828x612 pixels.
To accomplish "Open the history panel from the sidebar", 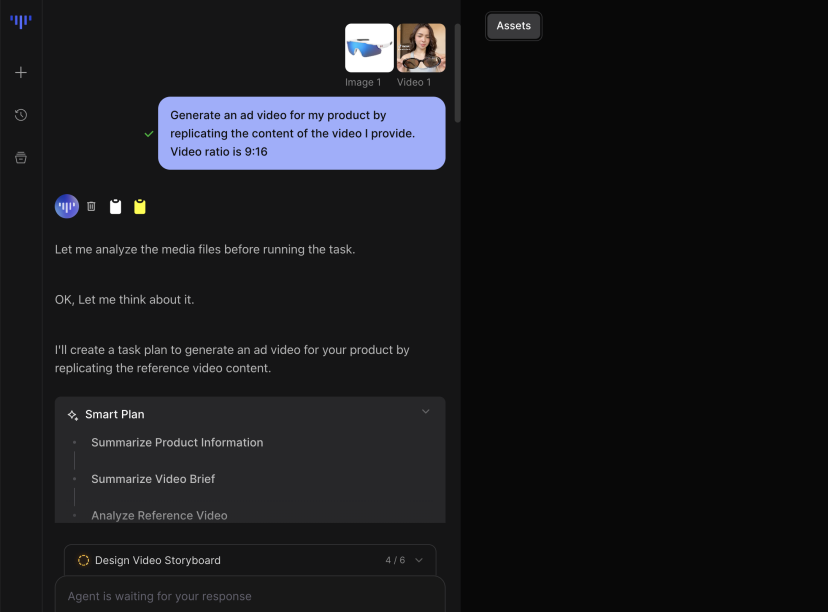I will [x=21, y=115].
